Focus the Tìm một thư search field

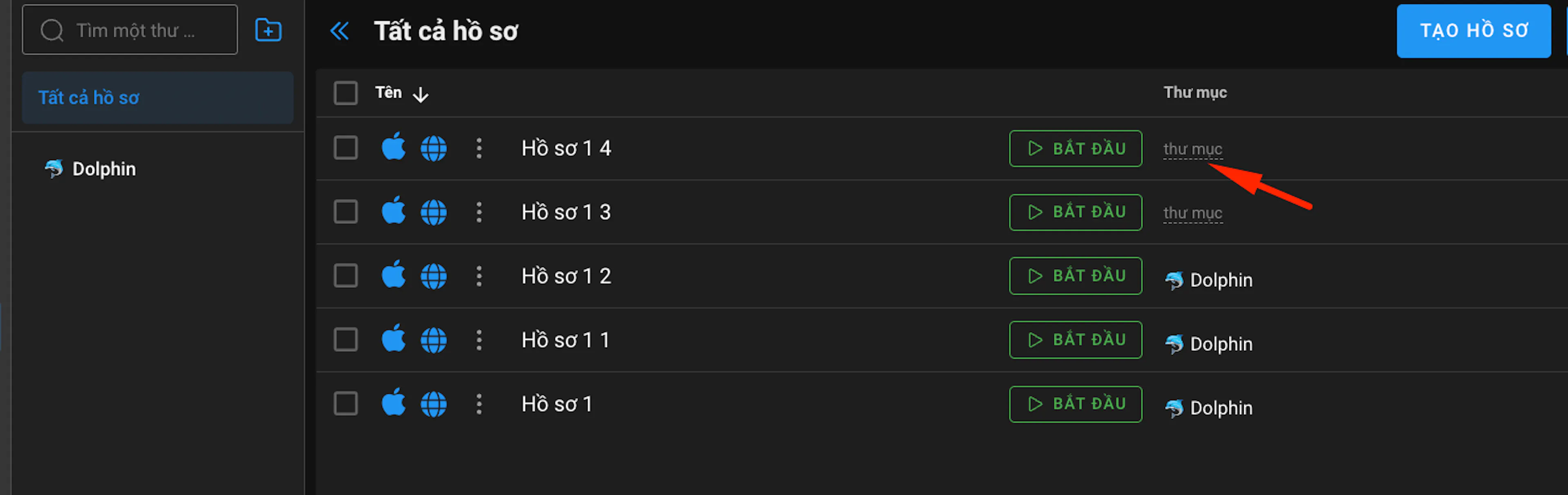(x=130, y=30)
